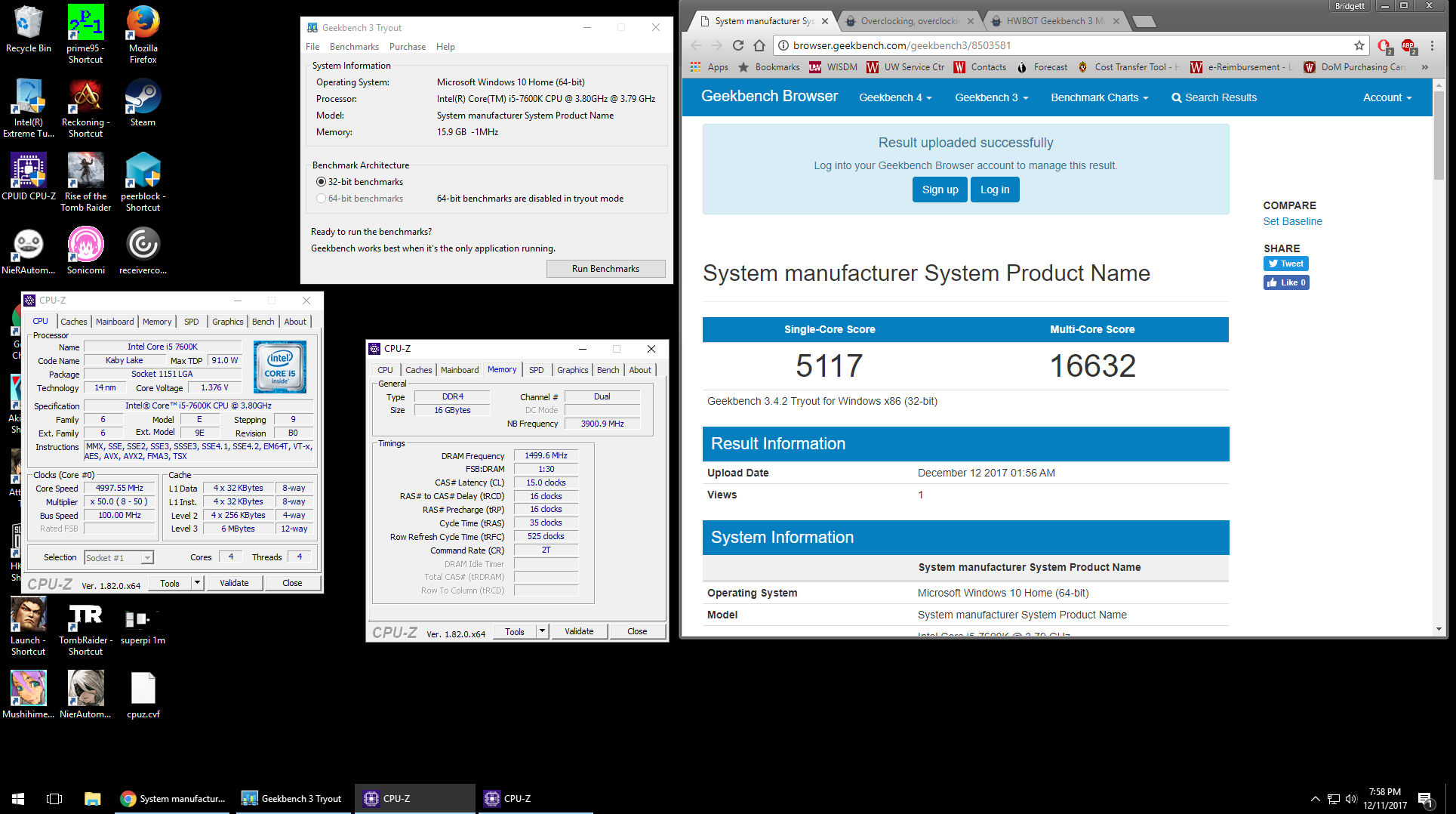
Task: Open the Intel Extreme Tuning icon
Action: [28, 108]
